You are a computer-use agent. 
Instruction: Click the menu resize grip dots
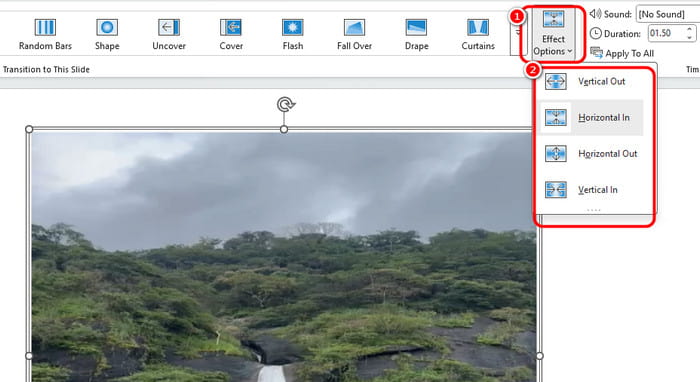point(594,210)
